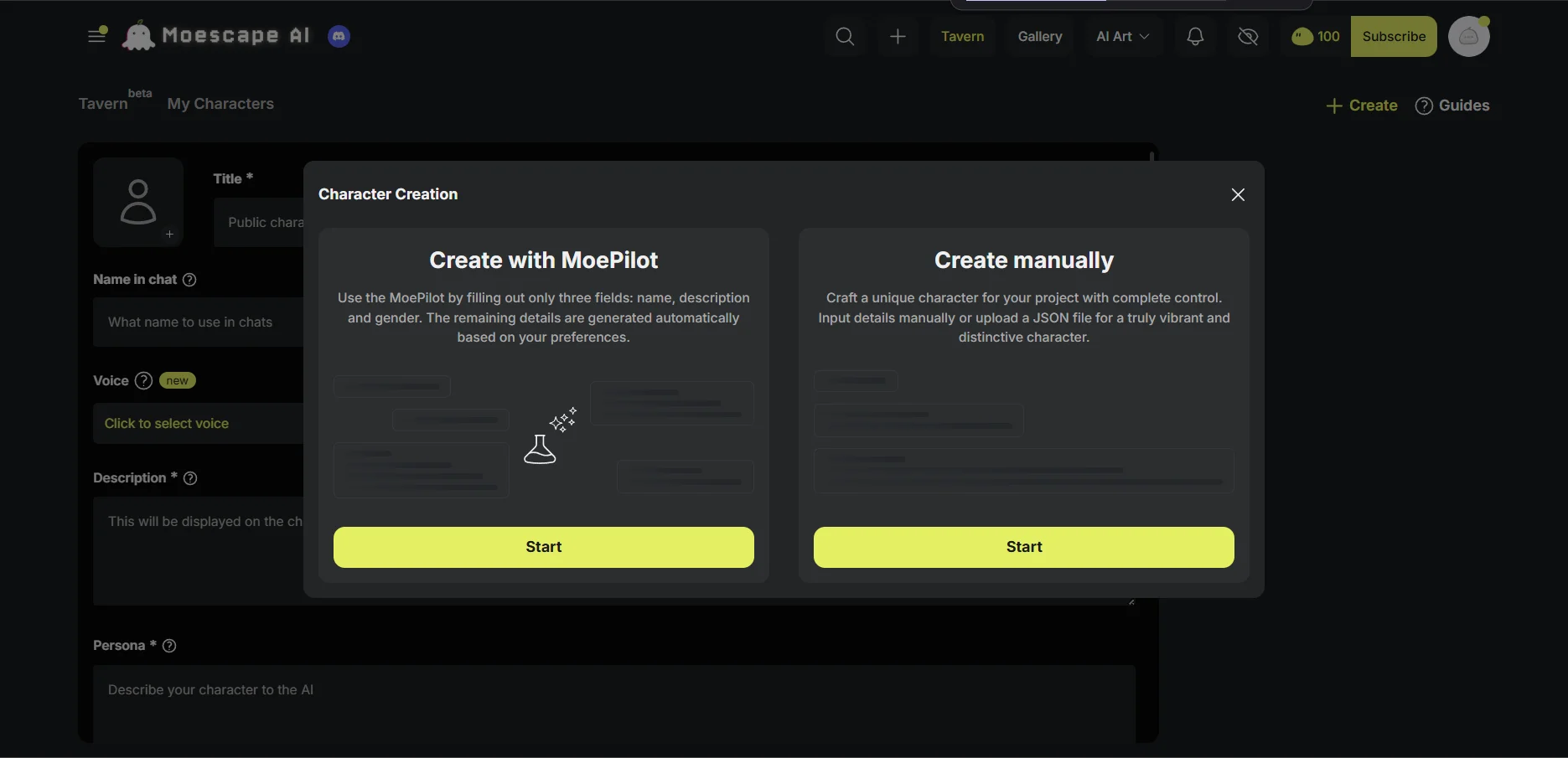Open the Gallery nav item

point(1040,37)
